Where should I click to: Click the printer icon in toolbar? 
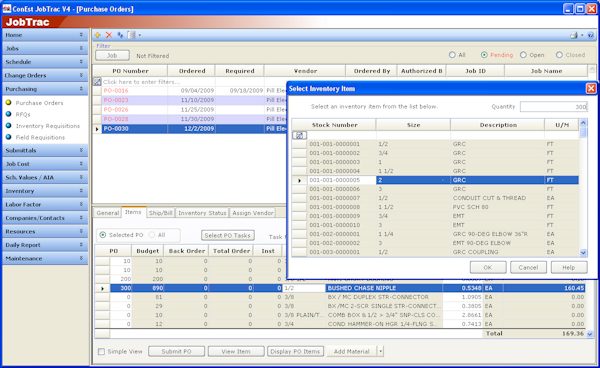(x=574, y=35)
